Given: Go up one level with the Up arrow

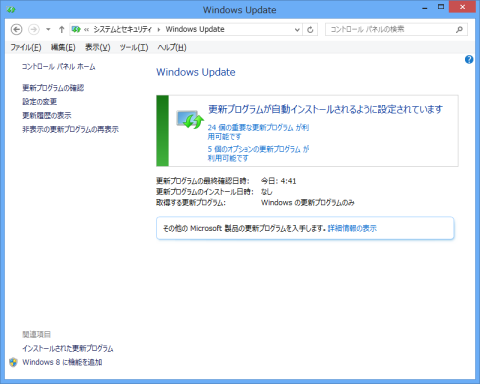Looking at the screenshot, I should coord(61,29).
